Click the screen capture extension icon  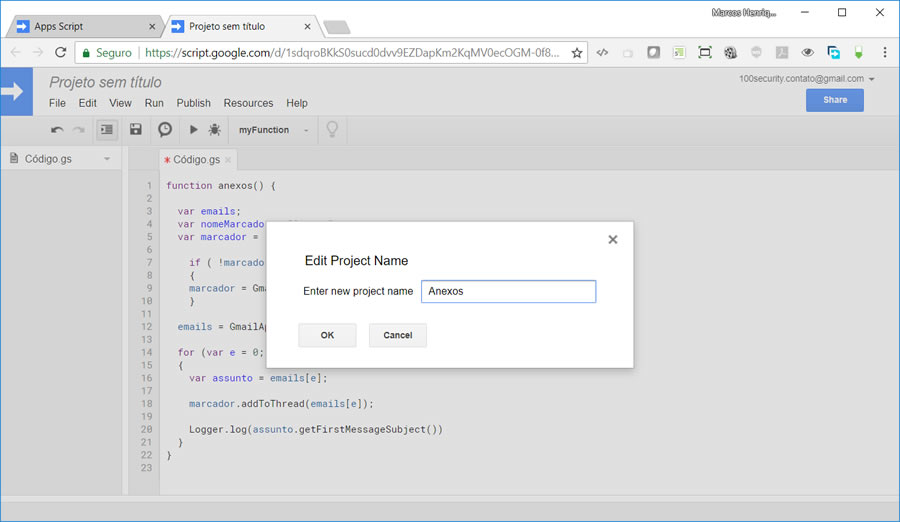point(705,53)
